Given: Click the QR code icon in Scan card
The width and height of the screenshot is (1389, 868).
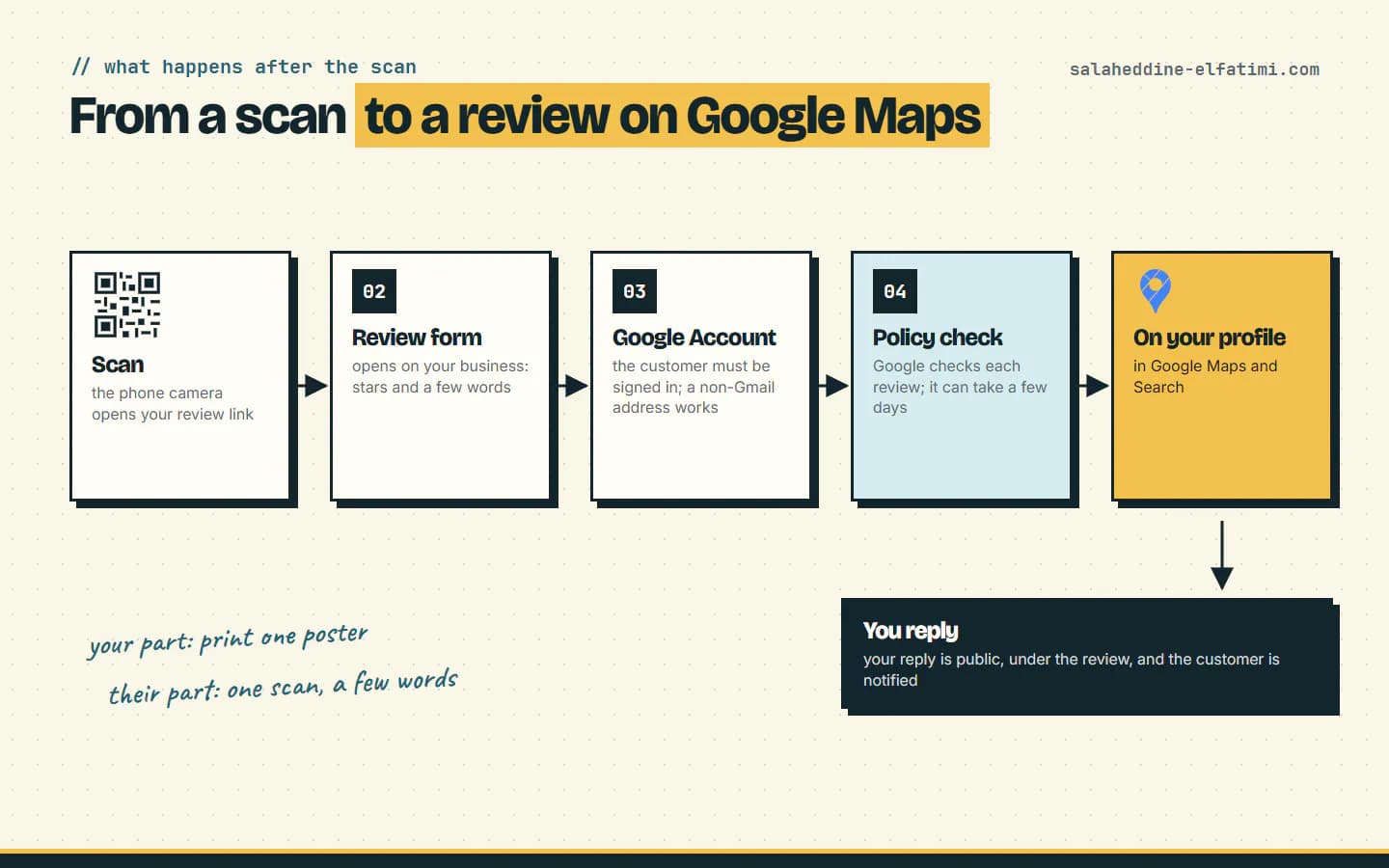Looking at the screenshot, I should pyautogui.click(x=126, y=305).
